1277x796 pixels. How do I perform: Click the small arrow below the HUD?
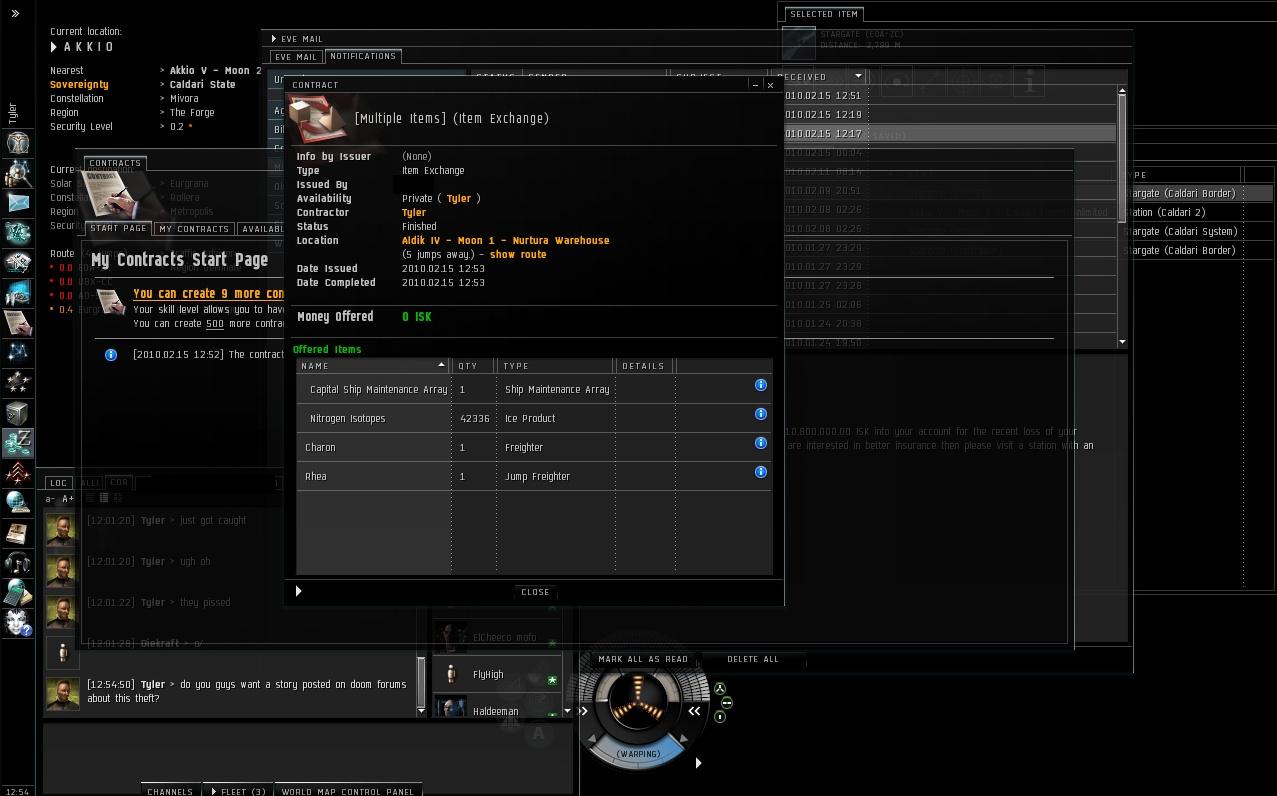tap(698, 763)
